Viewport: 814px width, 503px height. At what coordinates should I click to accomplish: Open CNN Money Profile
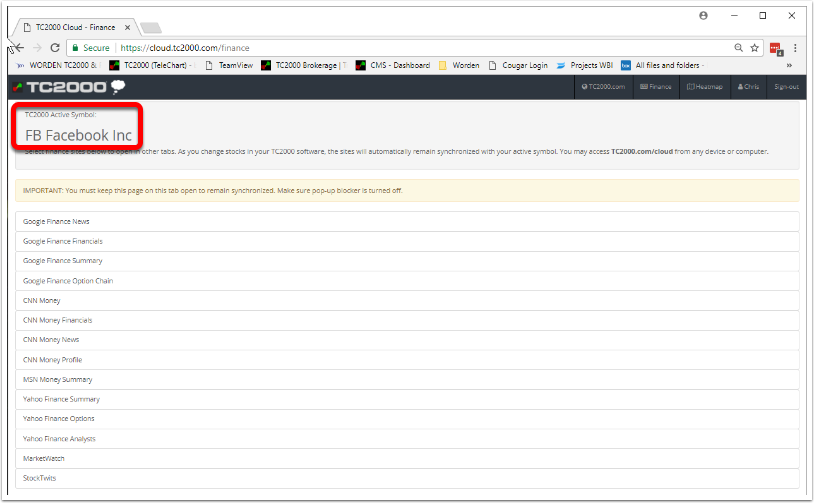pos(407,360)
